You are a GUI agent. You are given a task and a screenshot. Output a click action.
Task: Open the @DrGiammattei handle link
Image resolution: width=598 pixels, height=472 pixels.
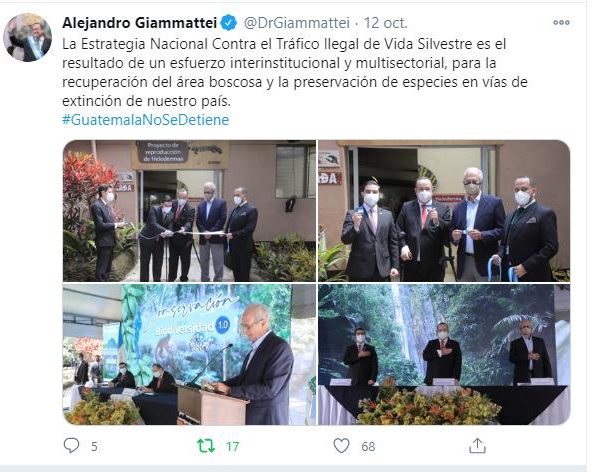click(x=296, y=23)
